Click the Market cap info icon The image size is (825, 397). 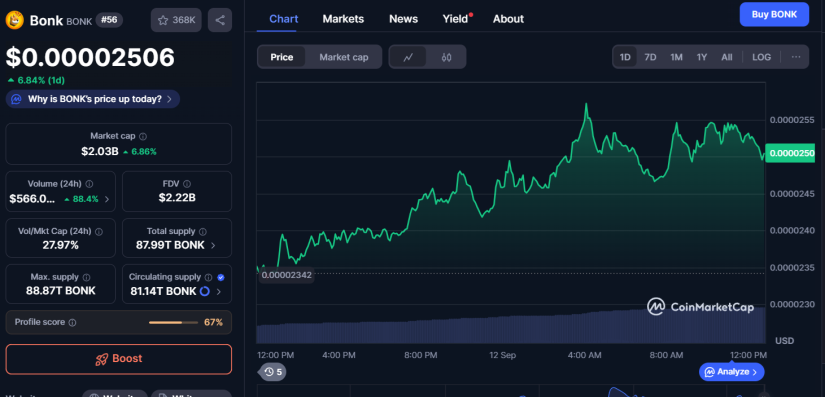pos(143,136)
